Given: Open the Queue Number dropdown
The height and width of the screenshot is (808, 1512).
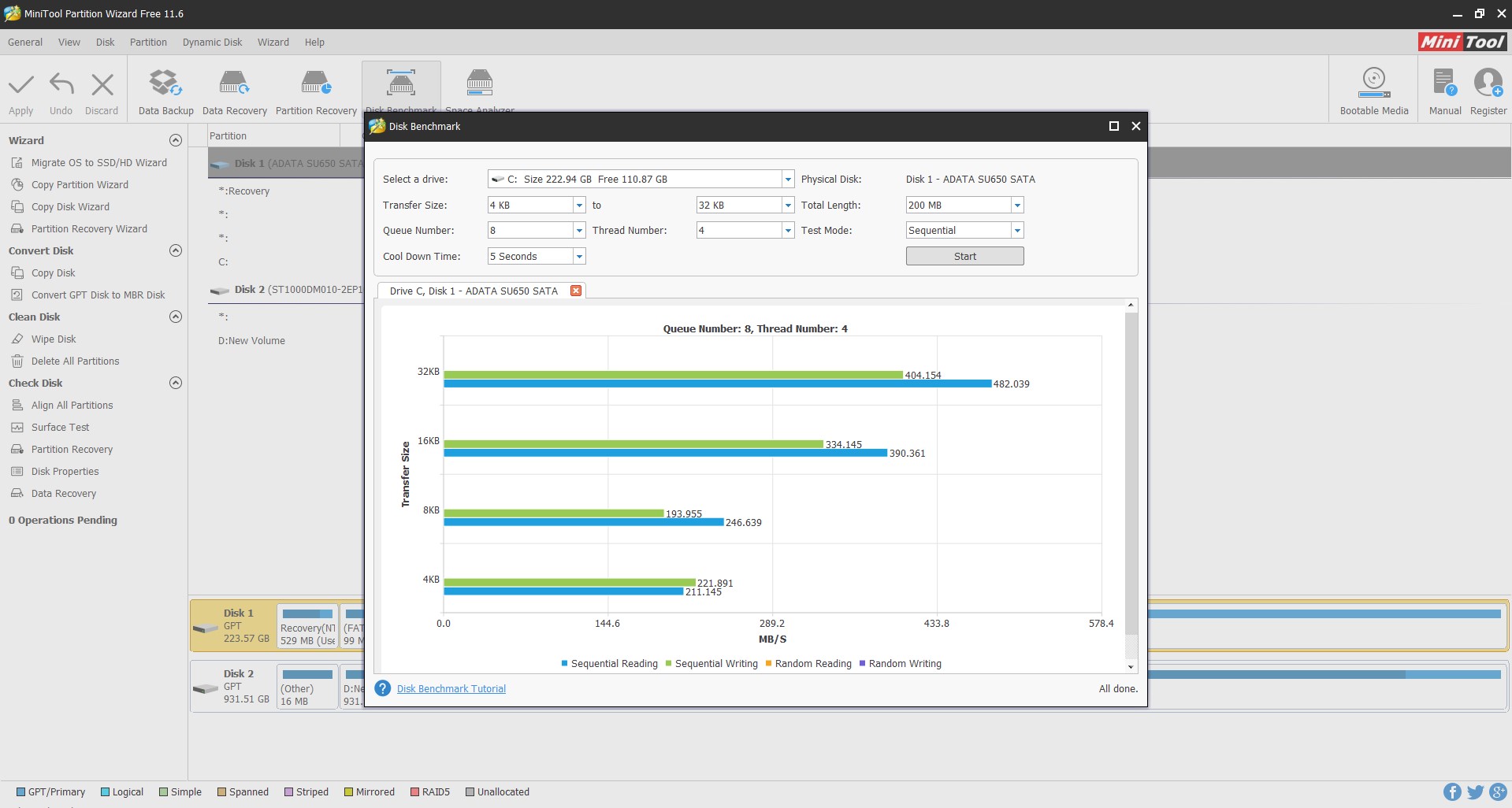Looking at the screenshot, I should click(x=579, y=230).
